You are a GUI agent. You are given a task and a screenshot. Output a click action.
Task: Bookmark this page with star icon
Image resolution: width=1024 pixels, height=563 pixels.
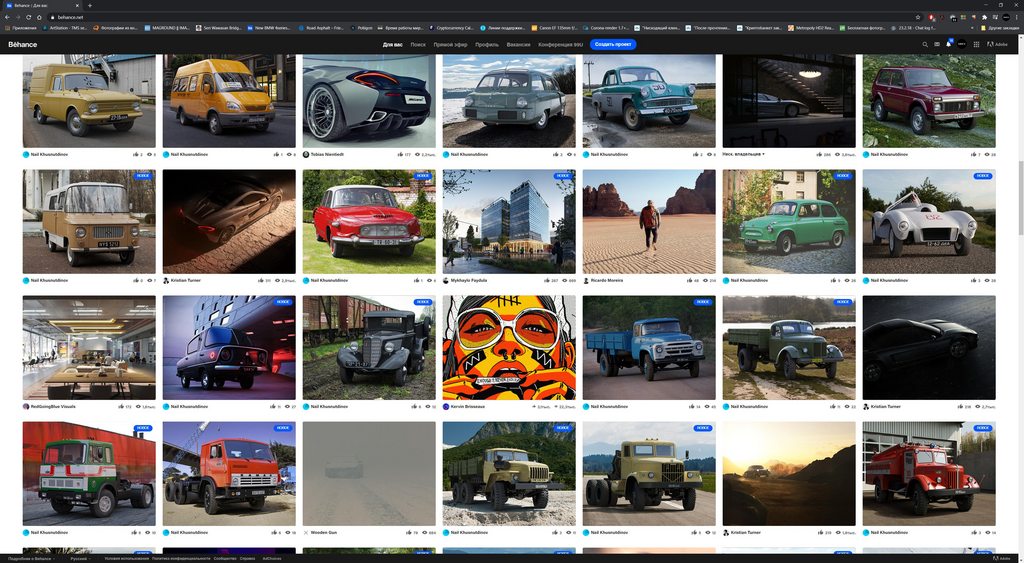click(918, 17)
